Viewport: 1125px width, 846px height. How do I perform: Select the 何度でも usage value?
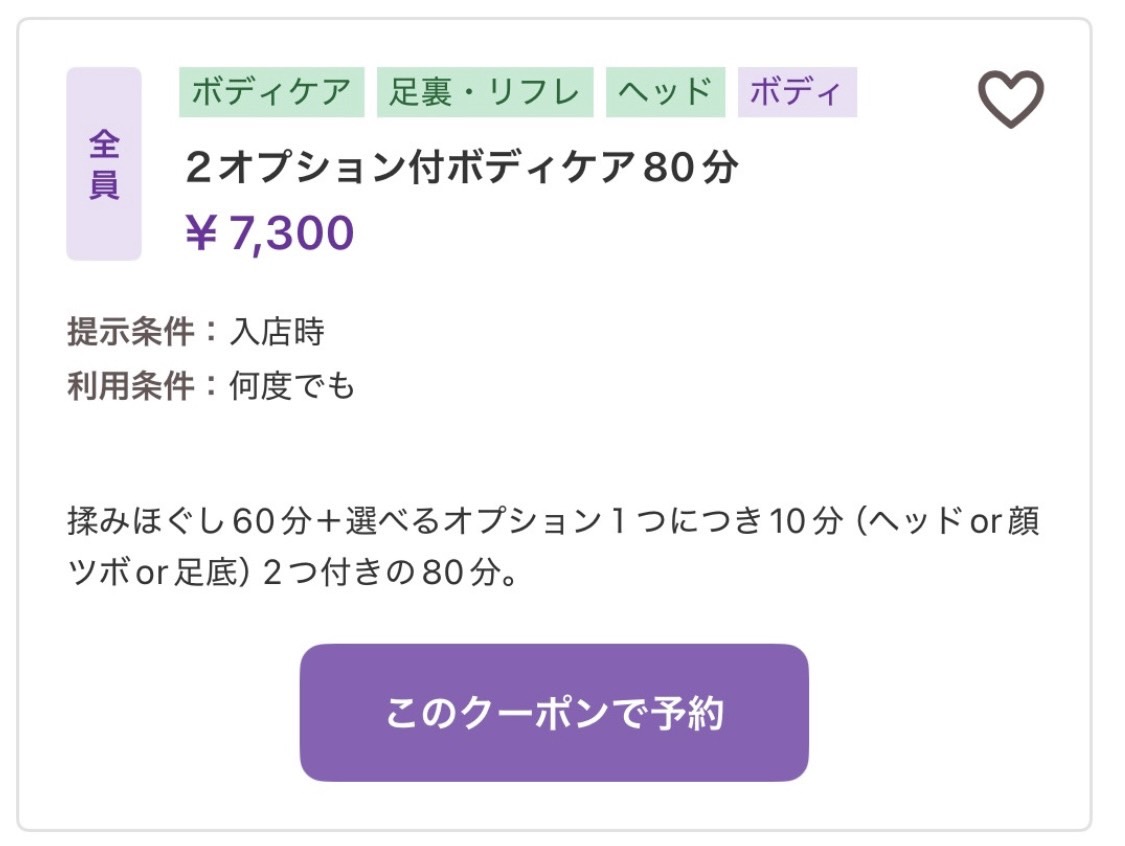292,386
